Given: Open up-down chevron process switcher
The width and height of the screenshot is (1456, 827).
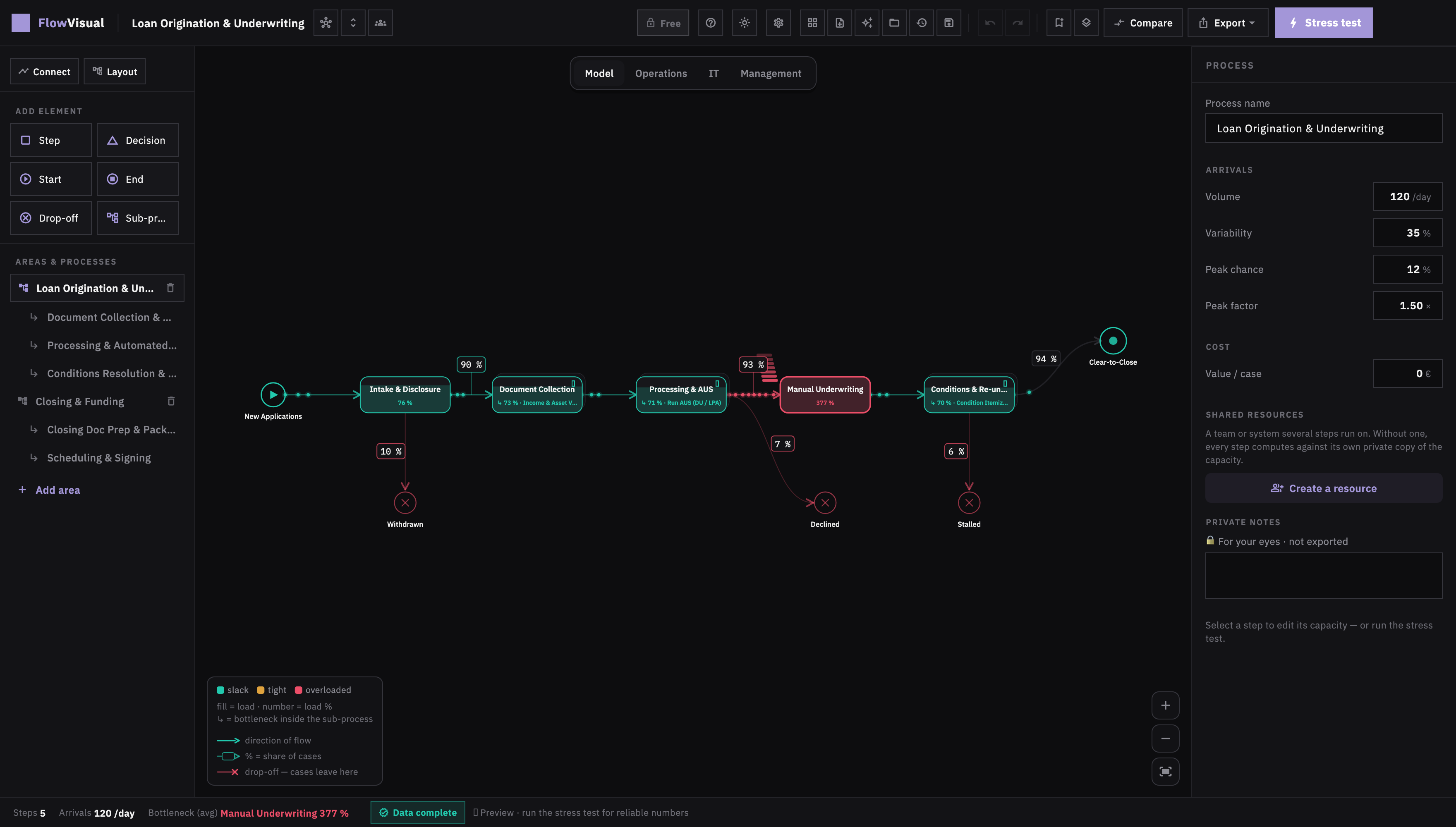Looking at the screenshot, I should 353,23.
